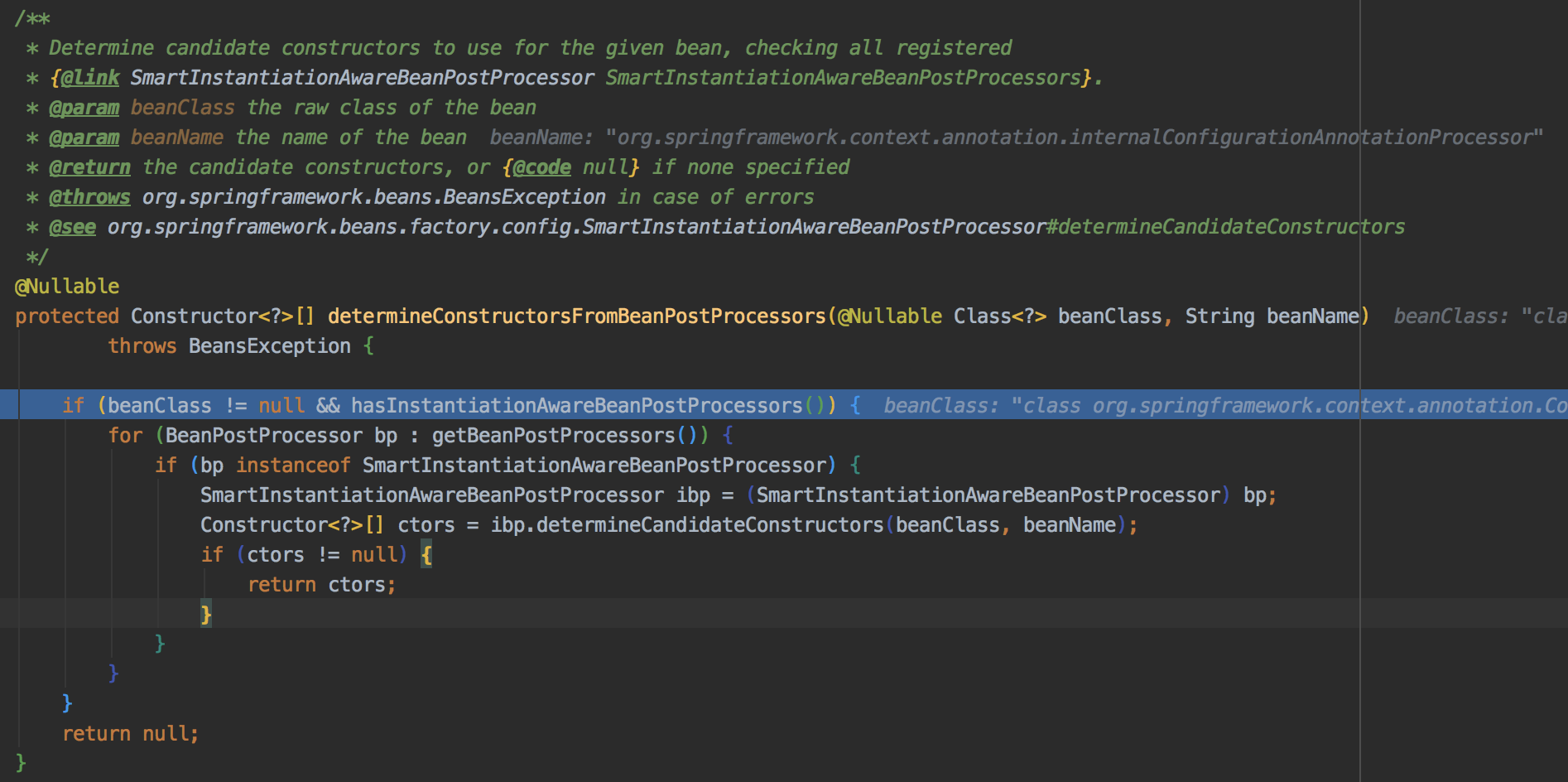Image resolution: width=1568 pixels, height=782 pixels.
Task: Click BeanPostProcessor type in for loop
Action: pyautogui.click(x=264, y=436)
